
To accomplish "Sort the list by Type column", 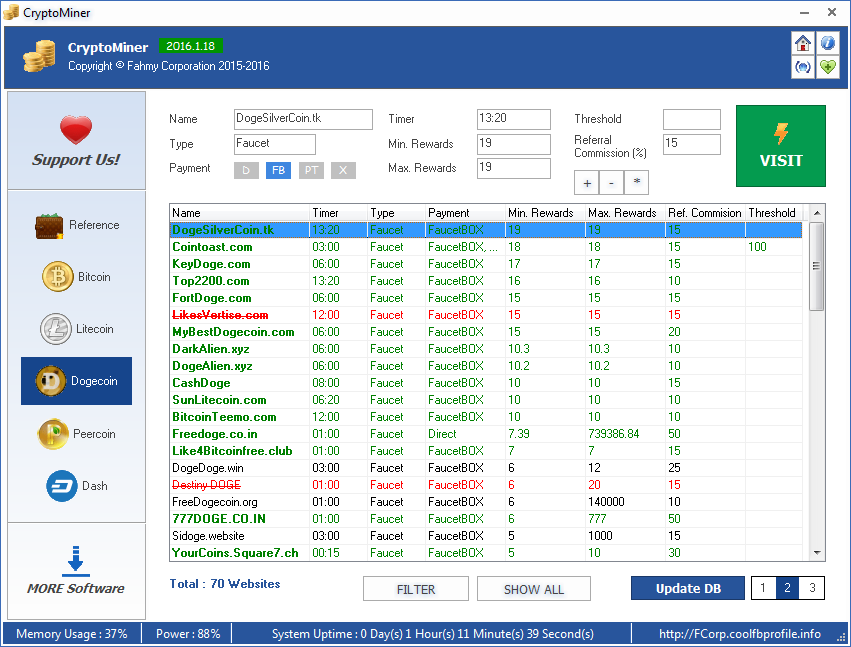I will [396, 213].
